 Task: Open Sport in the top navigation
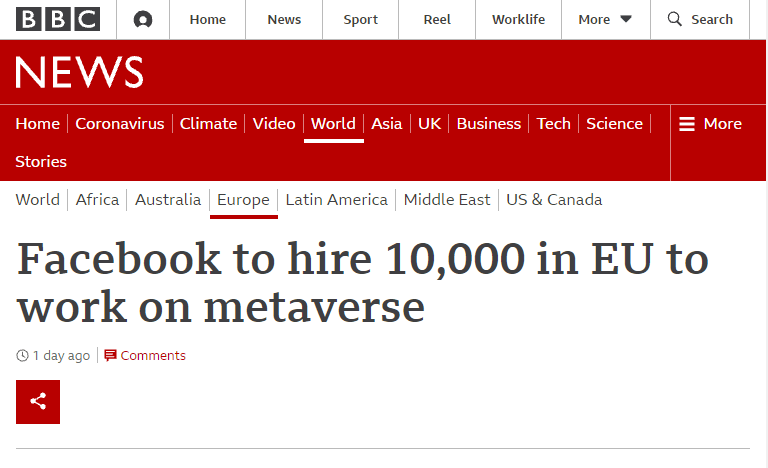361,19
